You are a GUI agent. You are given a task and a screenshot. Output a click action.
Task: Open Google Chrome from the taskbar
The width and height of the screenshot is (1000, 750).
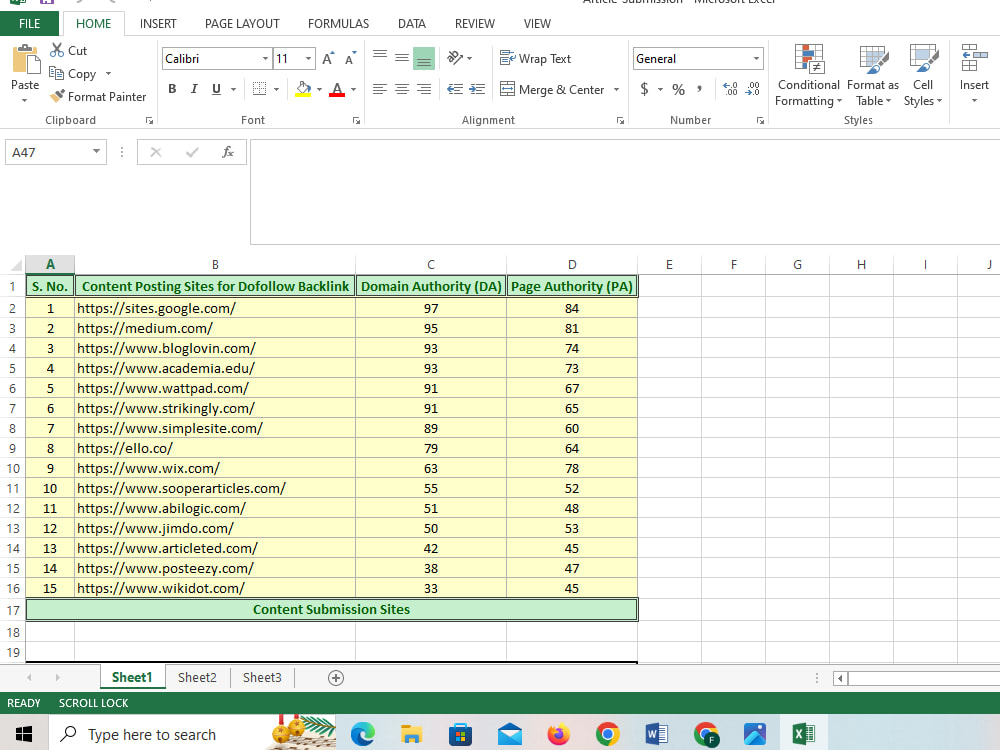(608, 734)
